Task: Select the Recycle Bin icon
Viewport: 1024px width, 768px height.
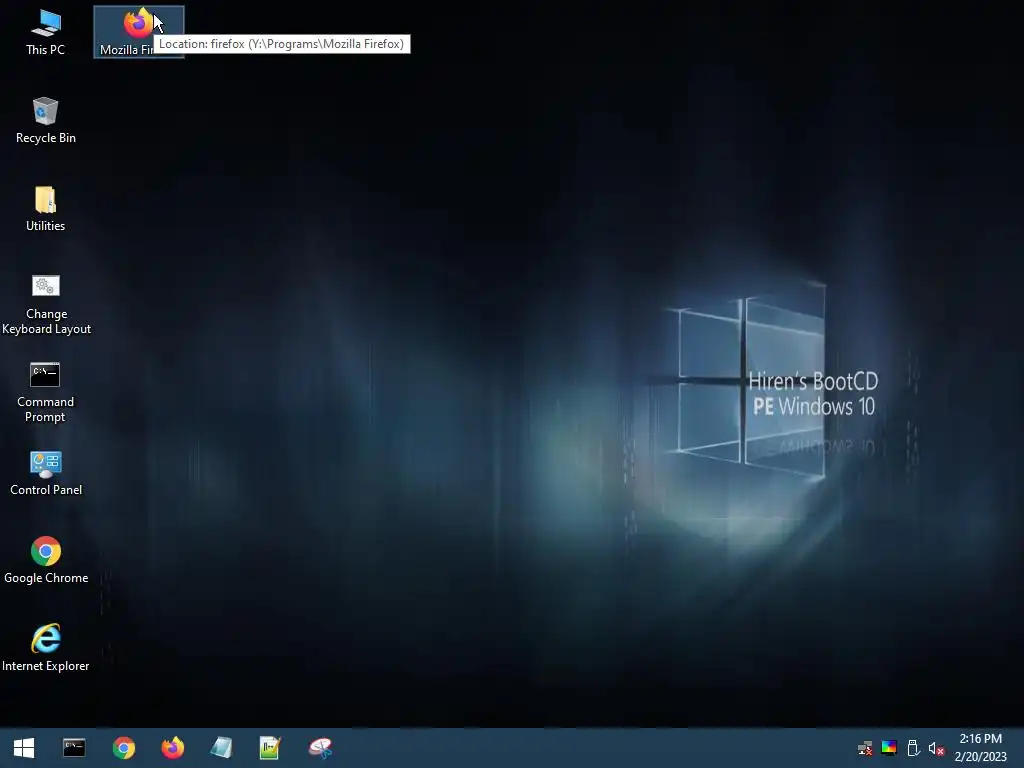Action: coord(45,121)
